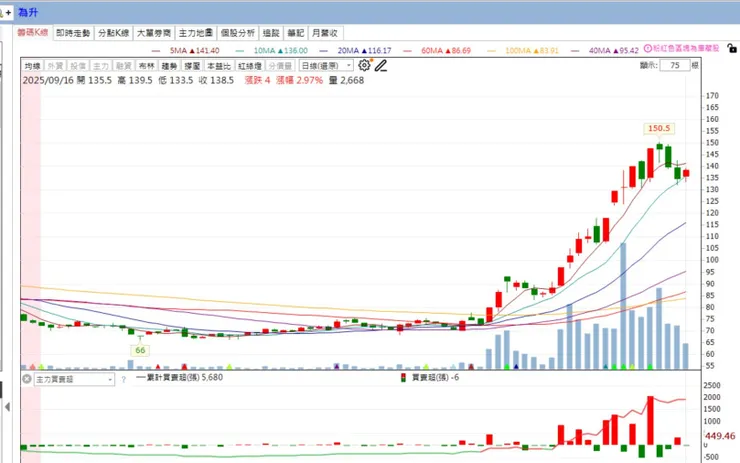Click the left collapse arrow at panel edge
The height and width of the screenshot is (463, 740).
8,406
